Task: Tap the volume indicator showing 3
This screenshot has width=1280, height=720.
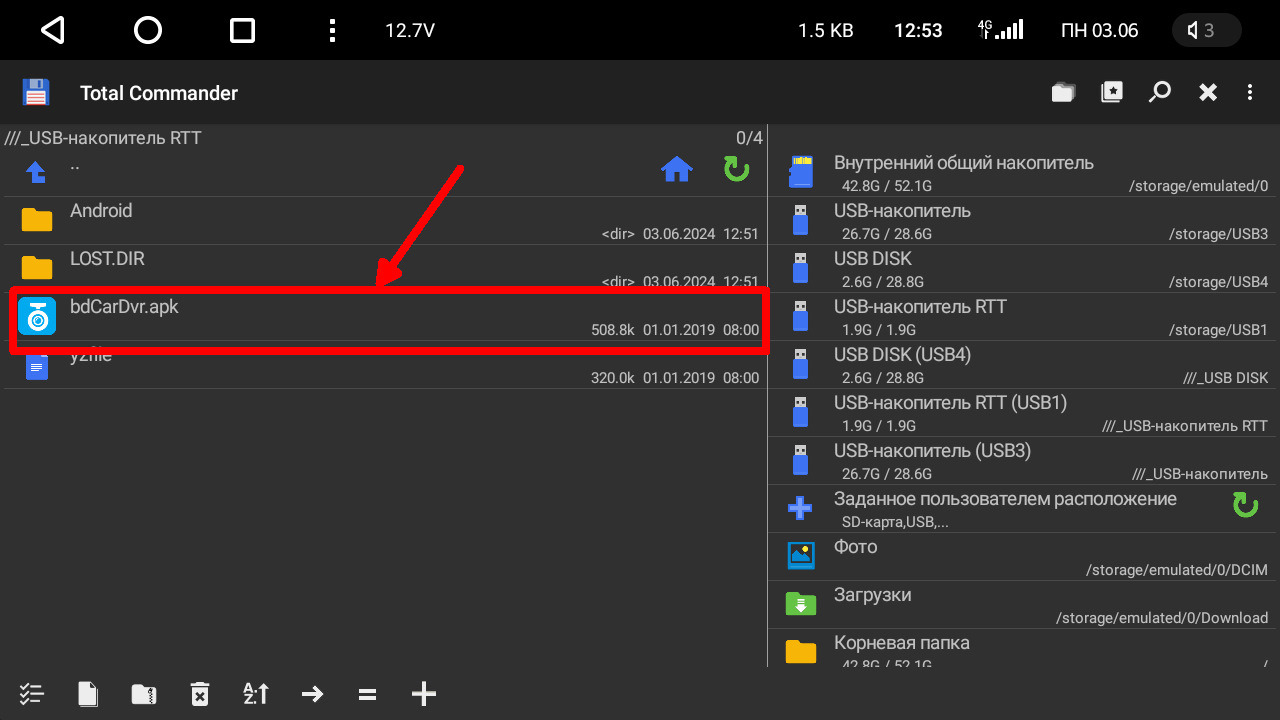Action: (1206, 31)
